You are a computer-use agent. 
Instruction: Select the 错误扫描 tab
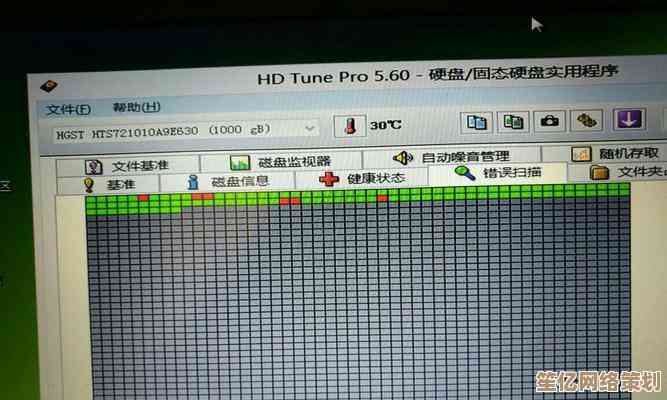(x=498, y=173)
